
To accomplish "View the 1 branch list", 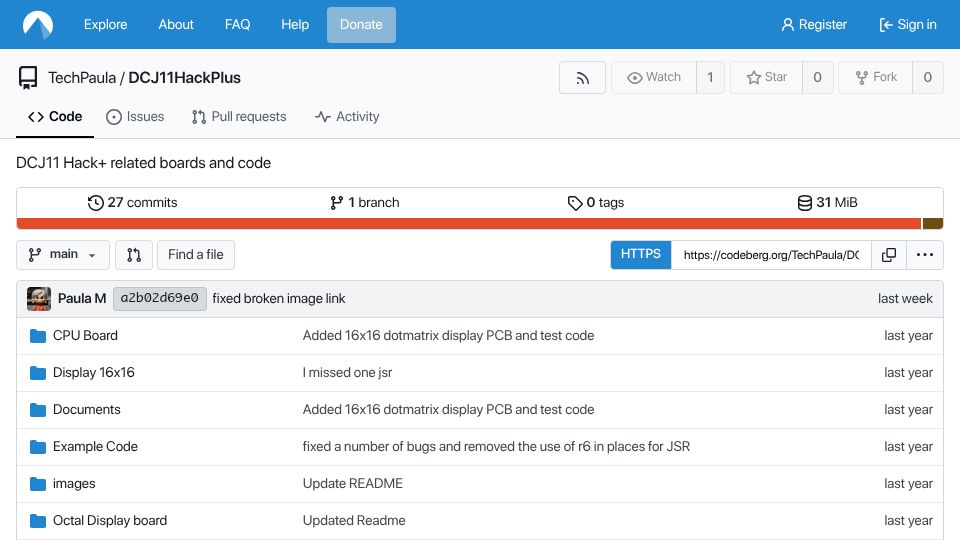I will [364, 203].
